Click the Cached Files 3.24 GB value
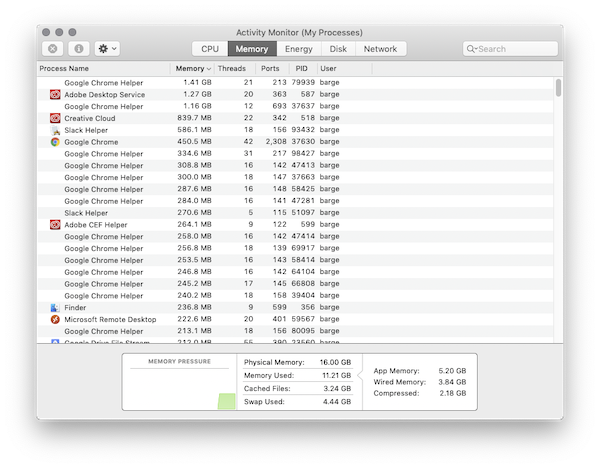 [337, 388]
